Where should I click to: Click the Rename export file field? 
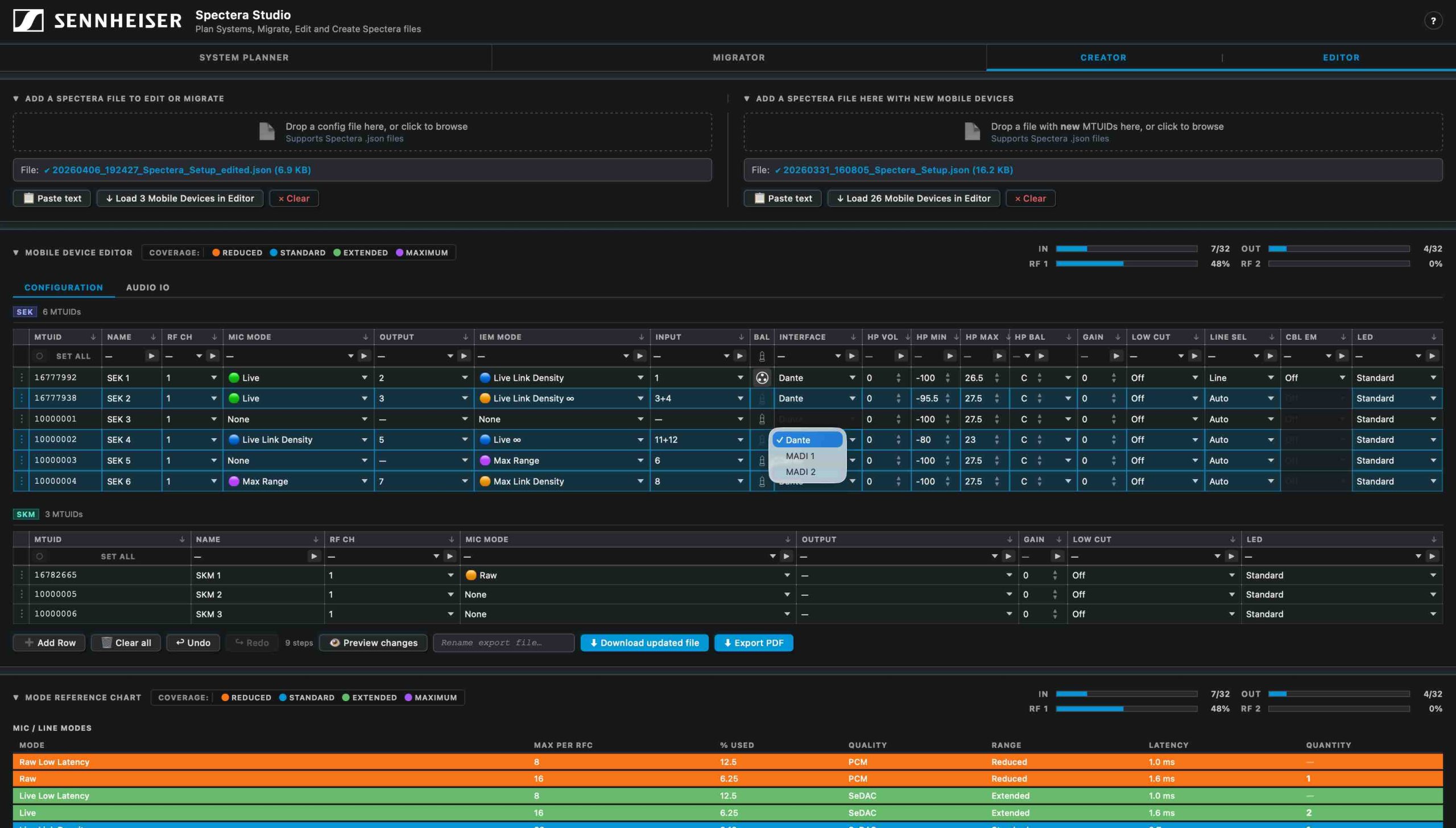[x=503, y=643]
